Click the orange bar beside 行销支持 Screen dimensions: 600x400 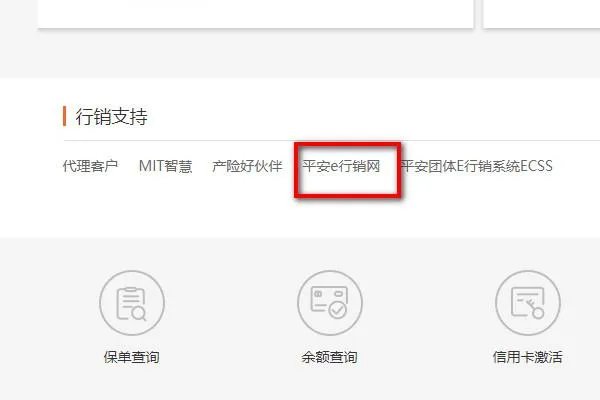coord(64,116)
